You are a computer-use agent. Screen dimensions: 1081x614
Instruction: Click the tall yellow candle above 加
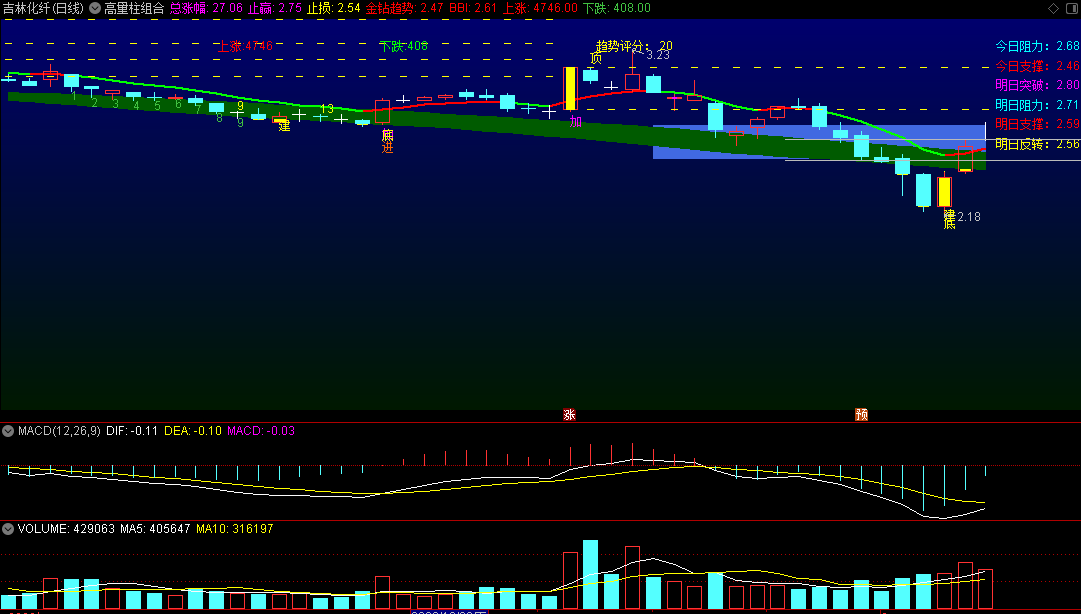coord(570,88)
